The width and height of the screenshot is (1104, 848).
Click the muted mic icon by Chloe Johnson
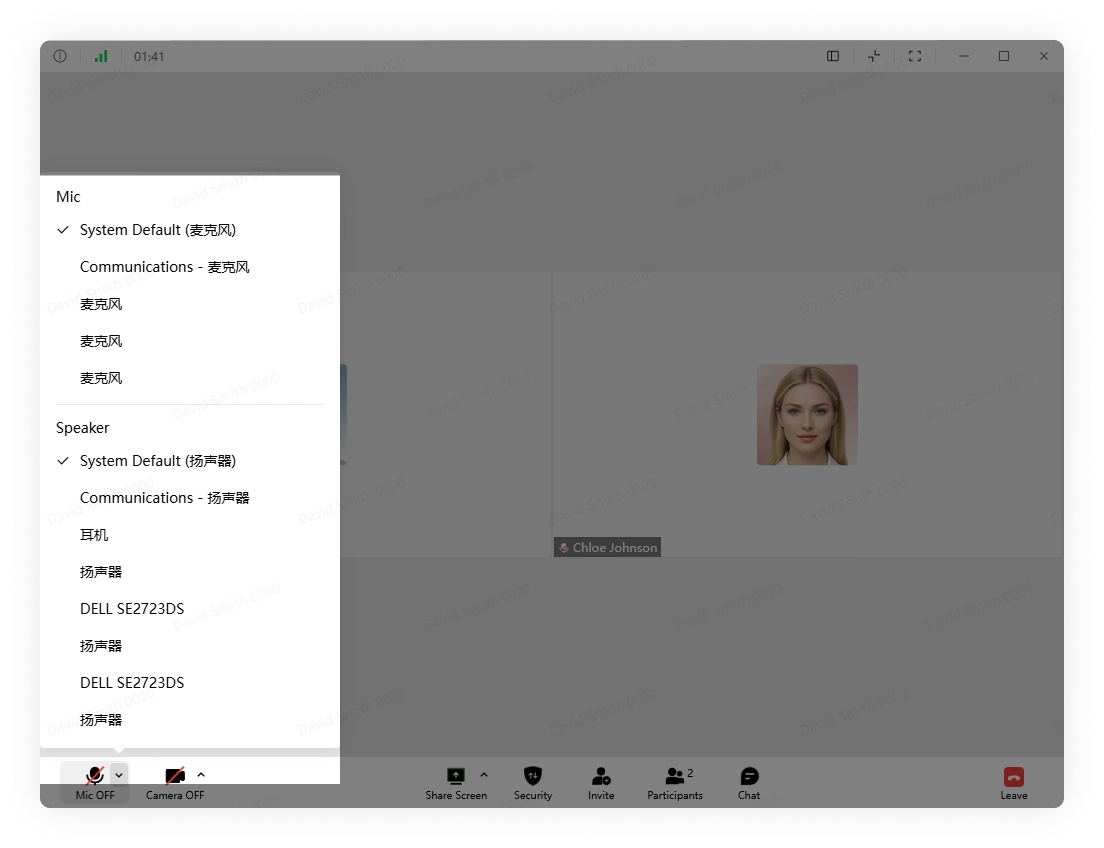tap(563, 547)
